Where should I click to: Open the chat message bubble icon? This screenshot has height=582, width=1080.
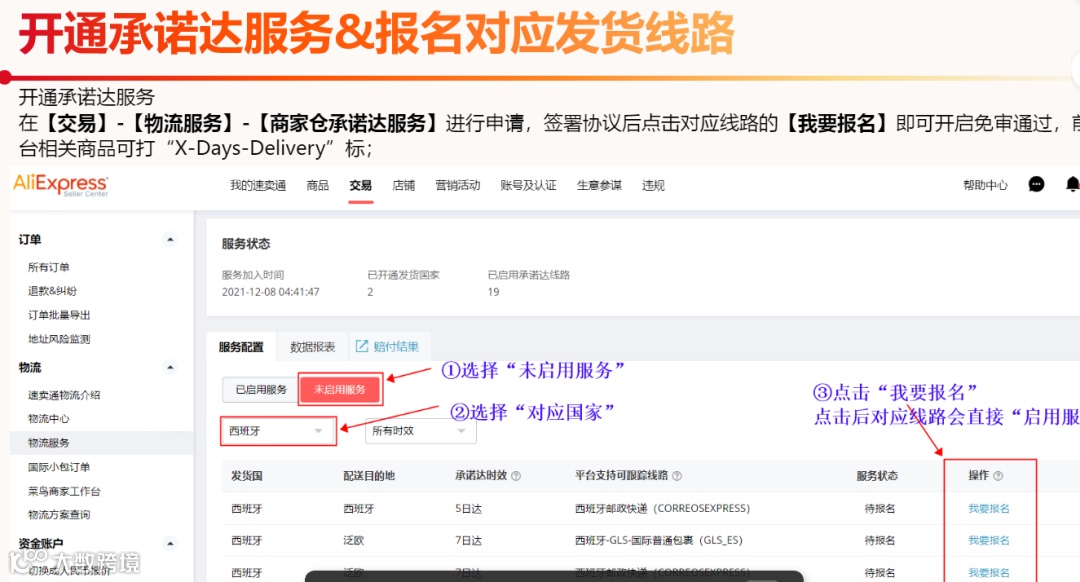pos(1035,186)
